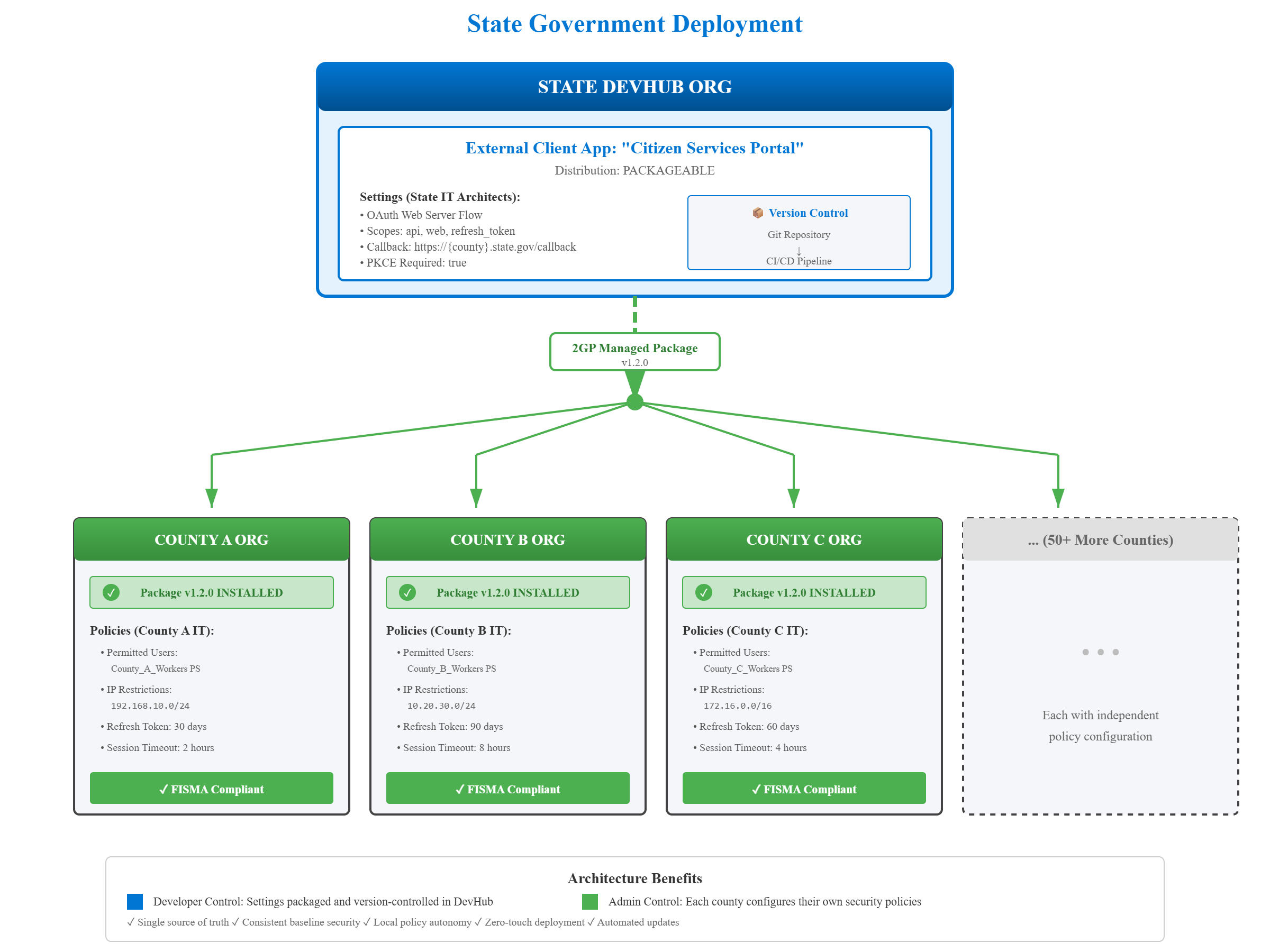This screenshot has height=952, width=1270.
Task: Select the COUNTY B ORG header
Action: 507,539
